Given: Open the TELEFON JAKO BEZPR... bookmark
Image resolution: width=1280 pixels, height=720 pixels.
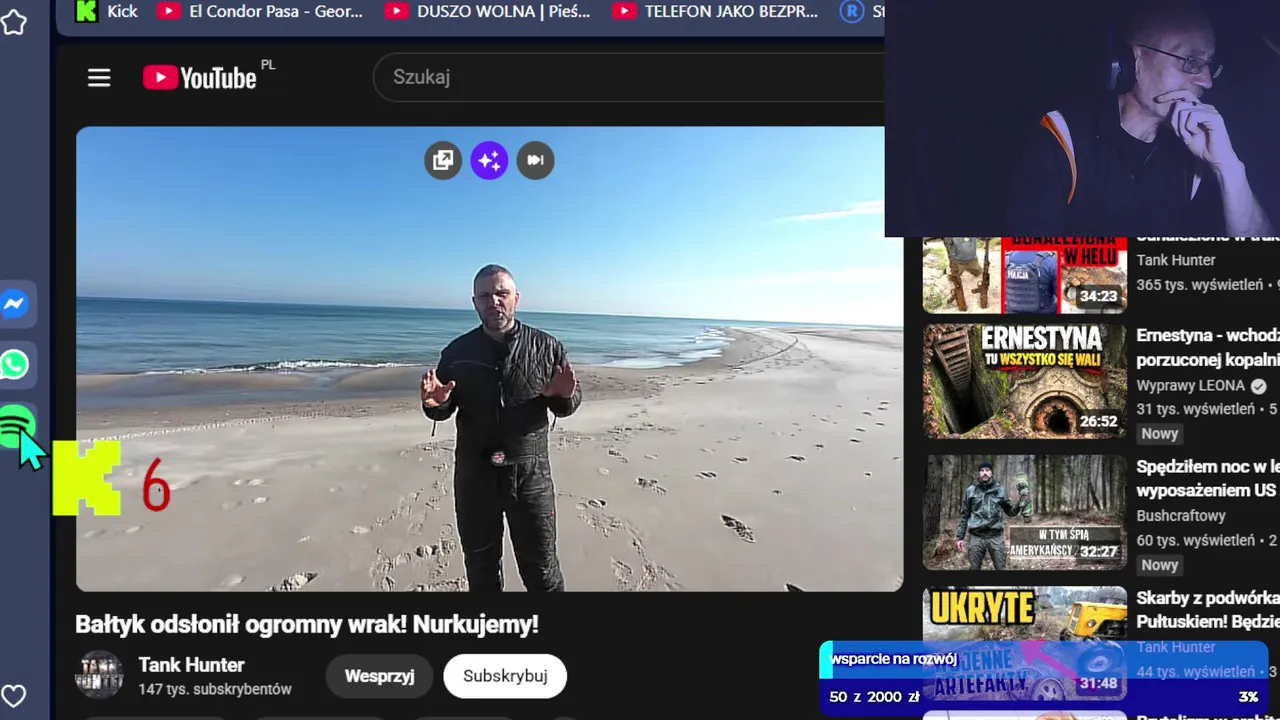Looking at the screenshot, I should point(716,12).
